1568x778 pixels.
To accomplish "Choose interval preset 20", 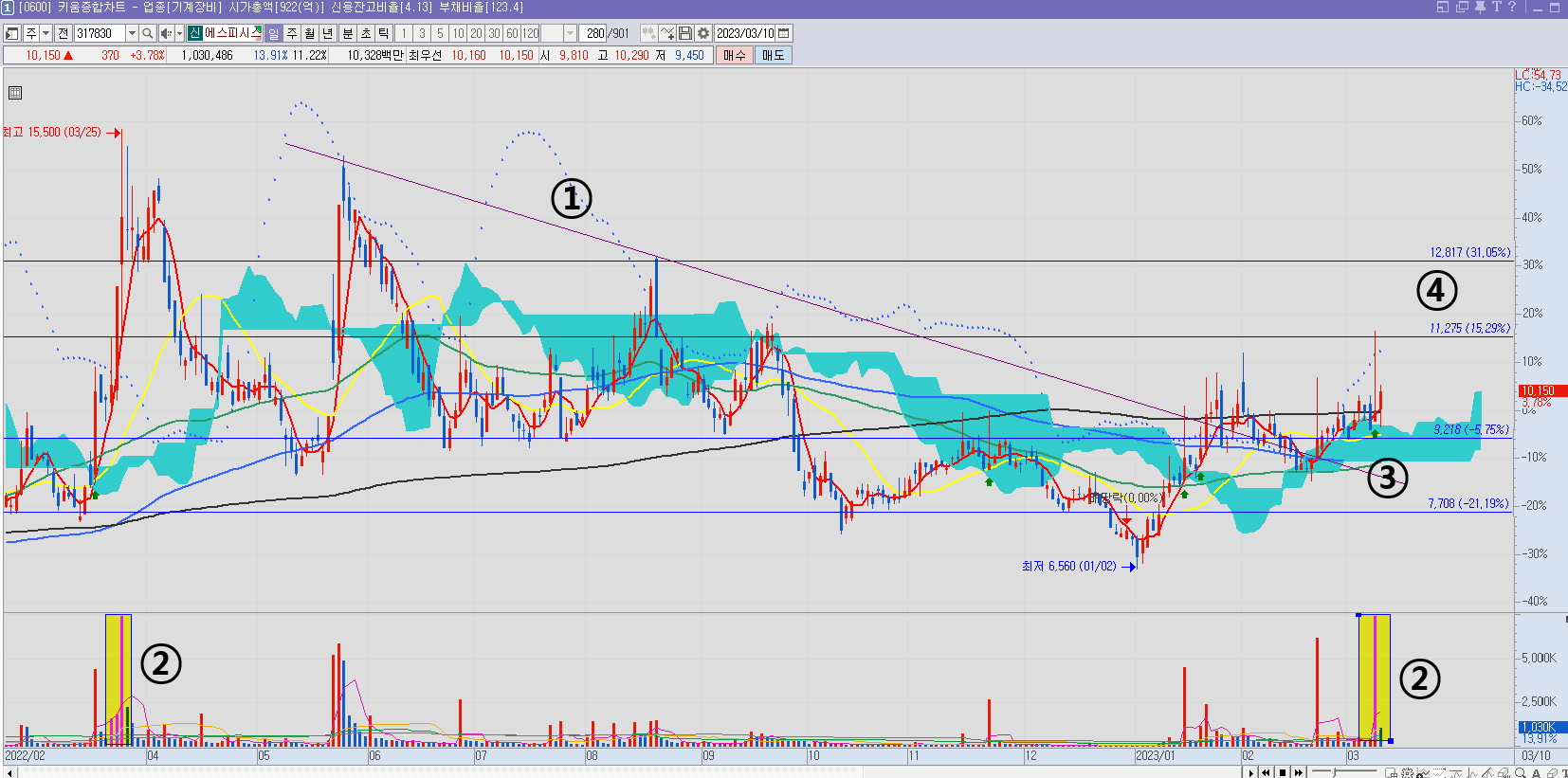I will point(477,33).
